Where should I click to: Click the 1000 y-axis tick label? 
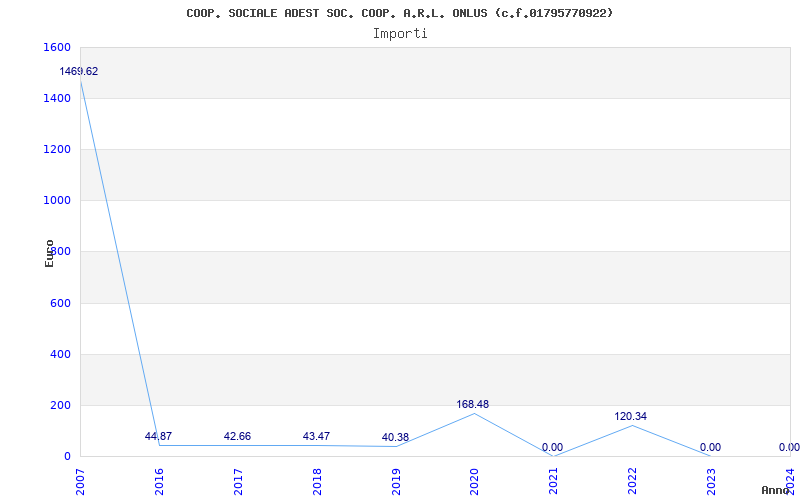click(57, 201)
